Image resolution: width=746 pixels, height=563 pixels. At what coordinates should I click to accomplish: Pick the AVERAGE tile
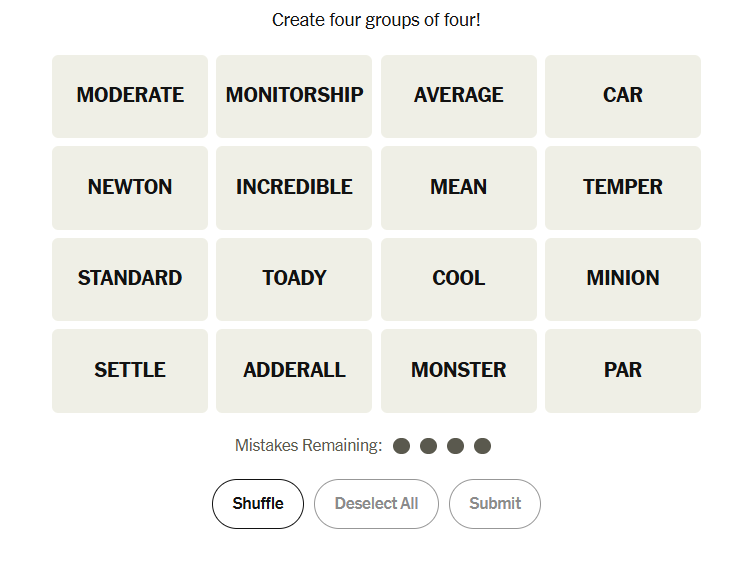tap(459, 96)
